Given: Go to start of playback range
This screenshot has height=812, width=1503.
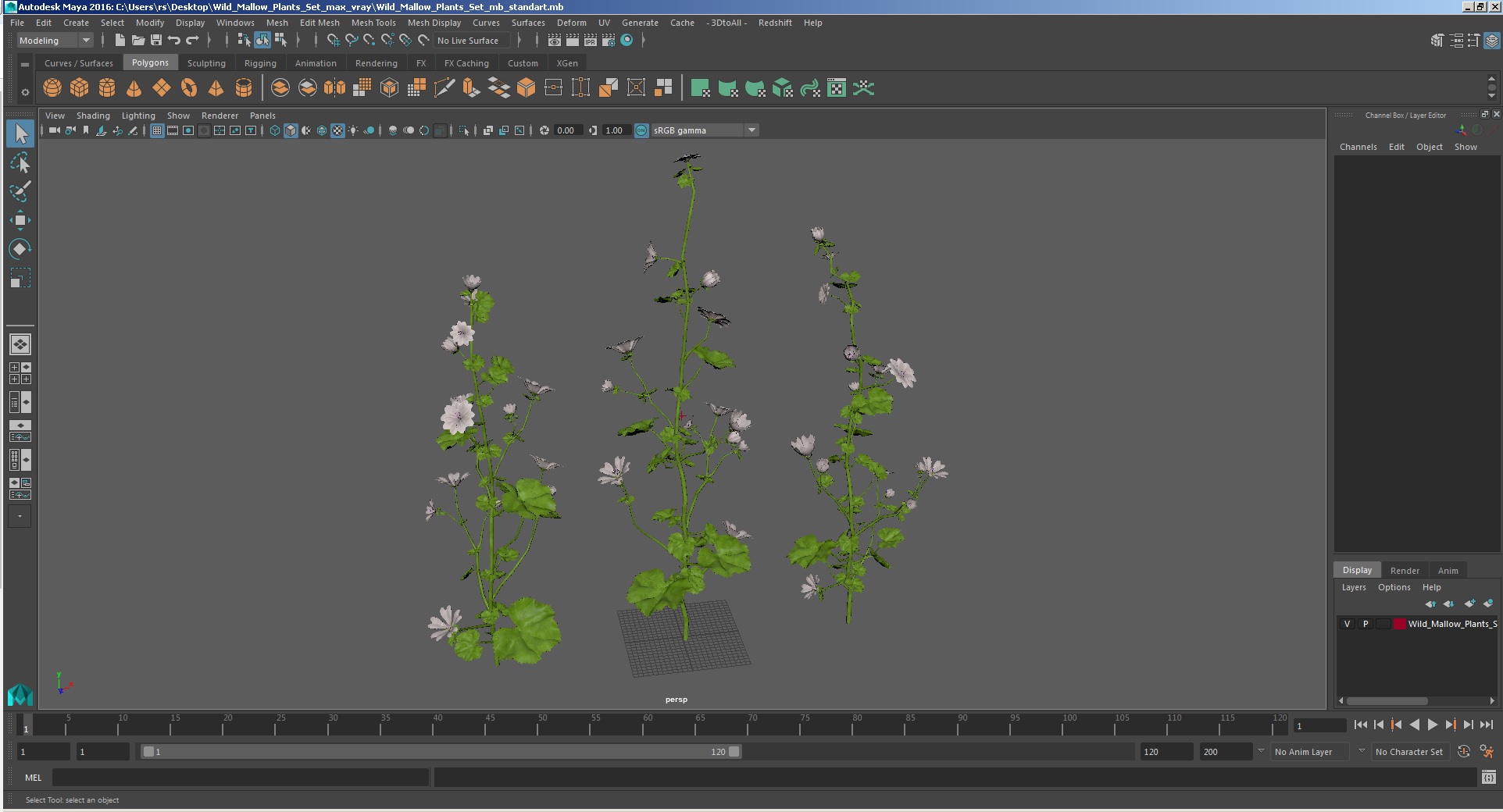Looking at the screenshot, I should [x=1361, y=725].
